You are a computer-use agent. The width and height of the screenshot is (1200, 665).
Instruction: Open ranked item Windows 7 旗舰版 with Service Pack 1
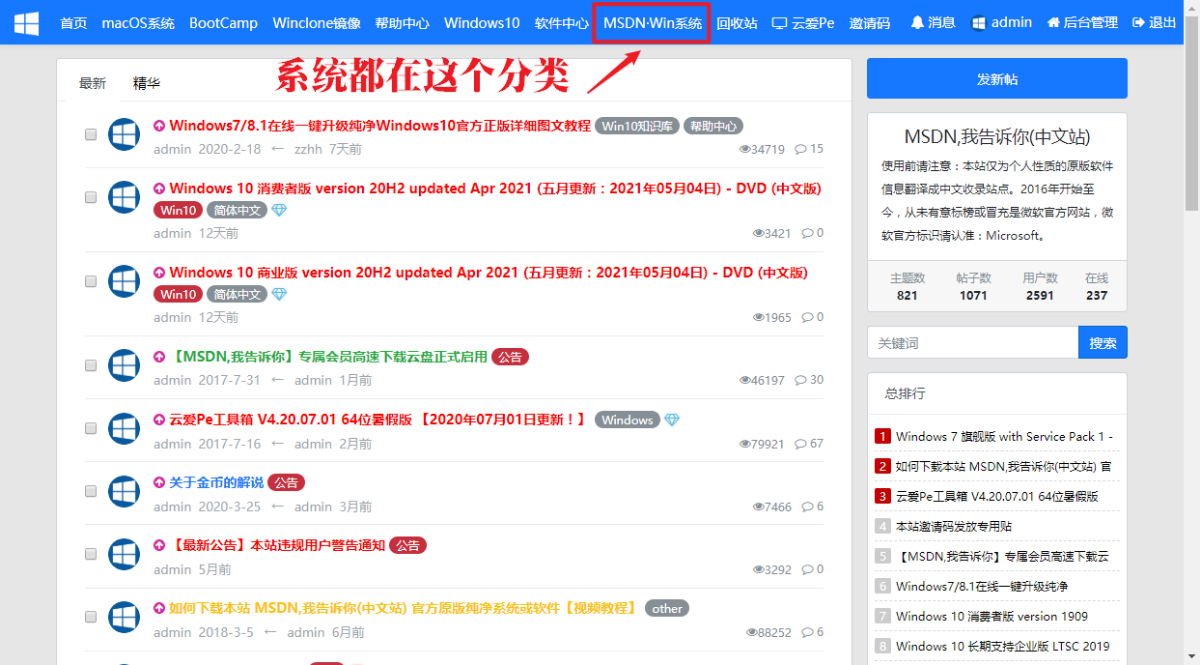1003,436
